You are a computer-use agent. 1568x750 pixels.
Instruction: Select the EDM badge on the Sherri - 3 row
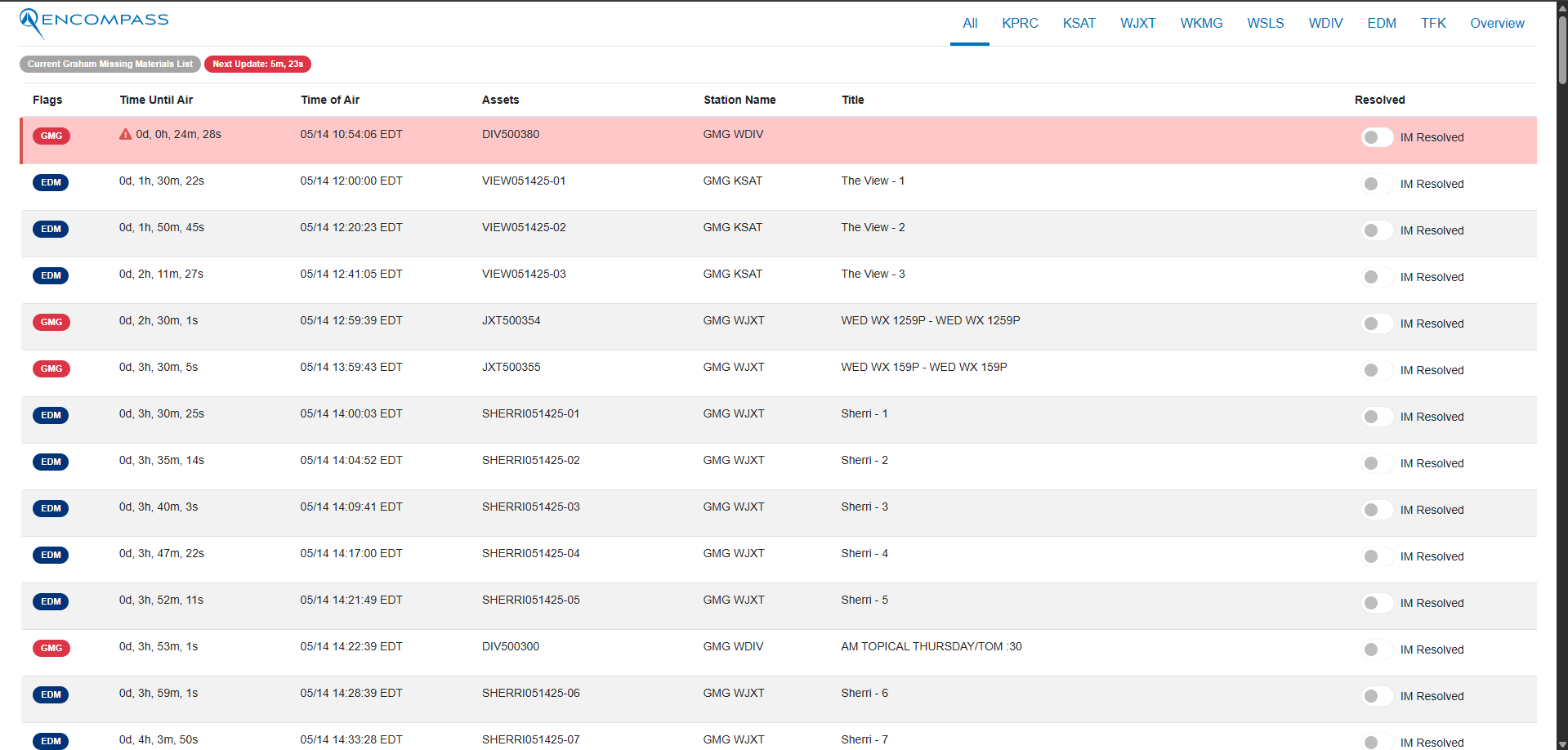[51, 508]
